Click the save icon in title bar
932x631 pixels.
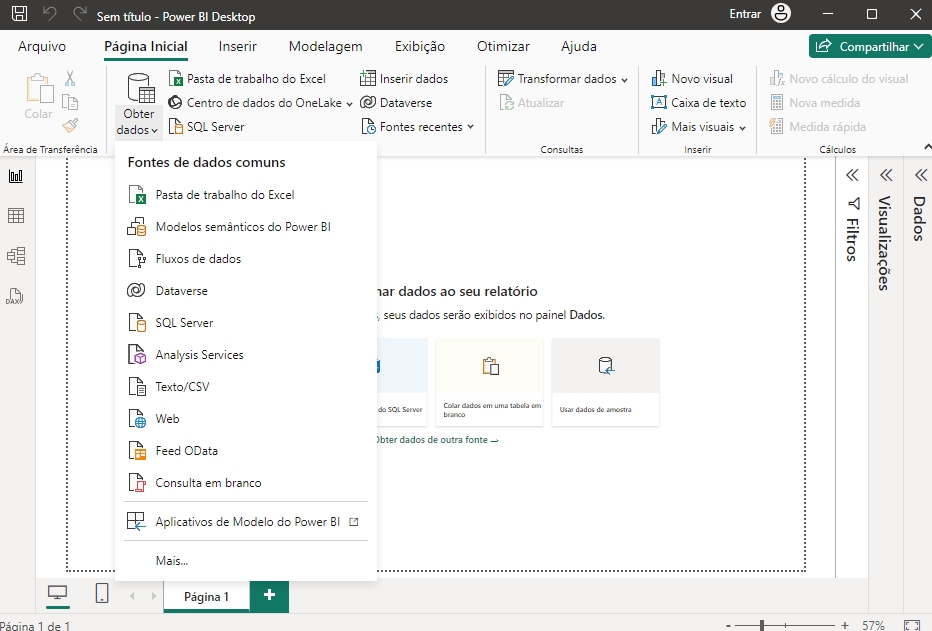(20, 16)
